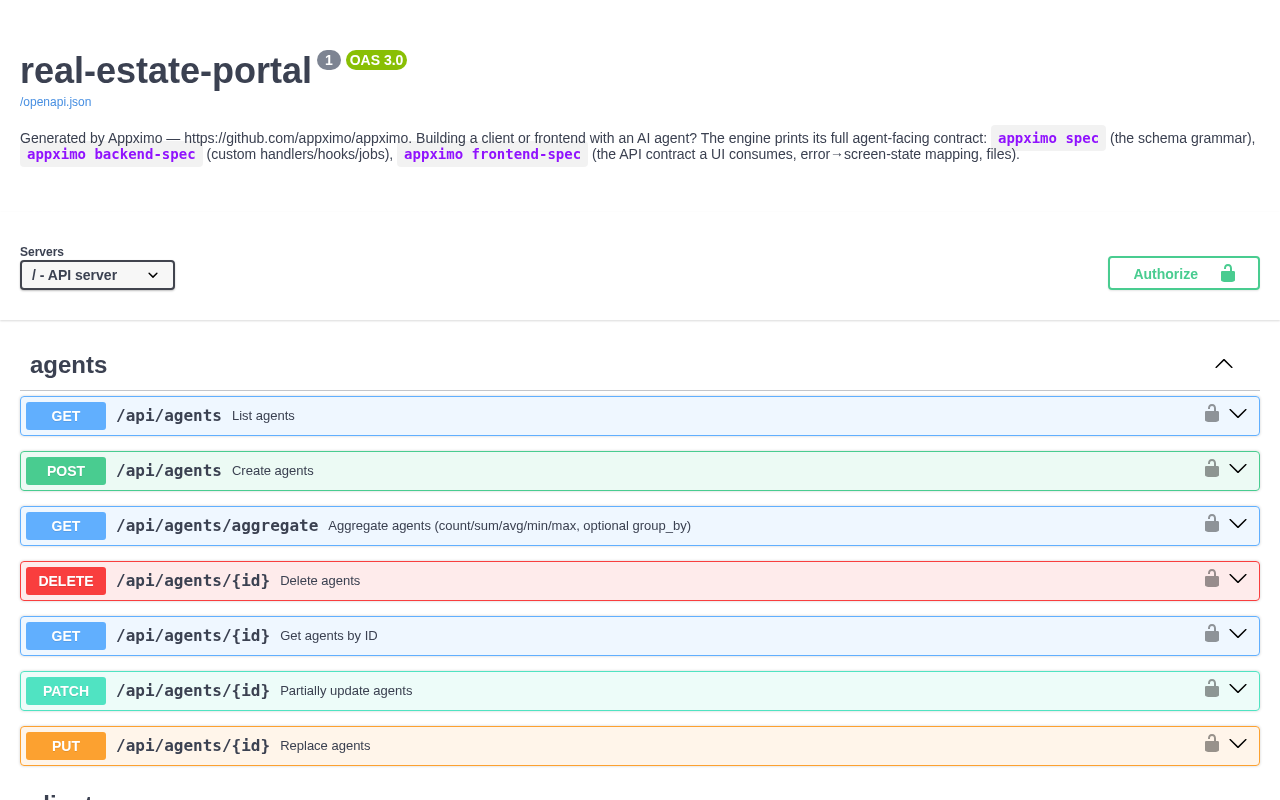Click the version 1 badge

(329, 60)
